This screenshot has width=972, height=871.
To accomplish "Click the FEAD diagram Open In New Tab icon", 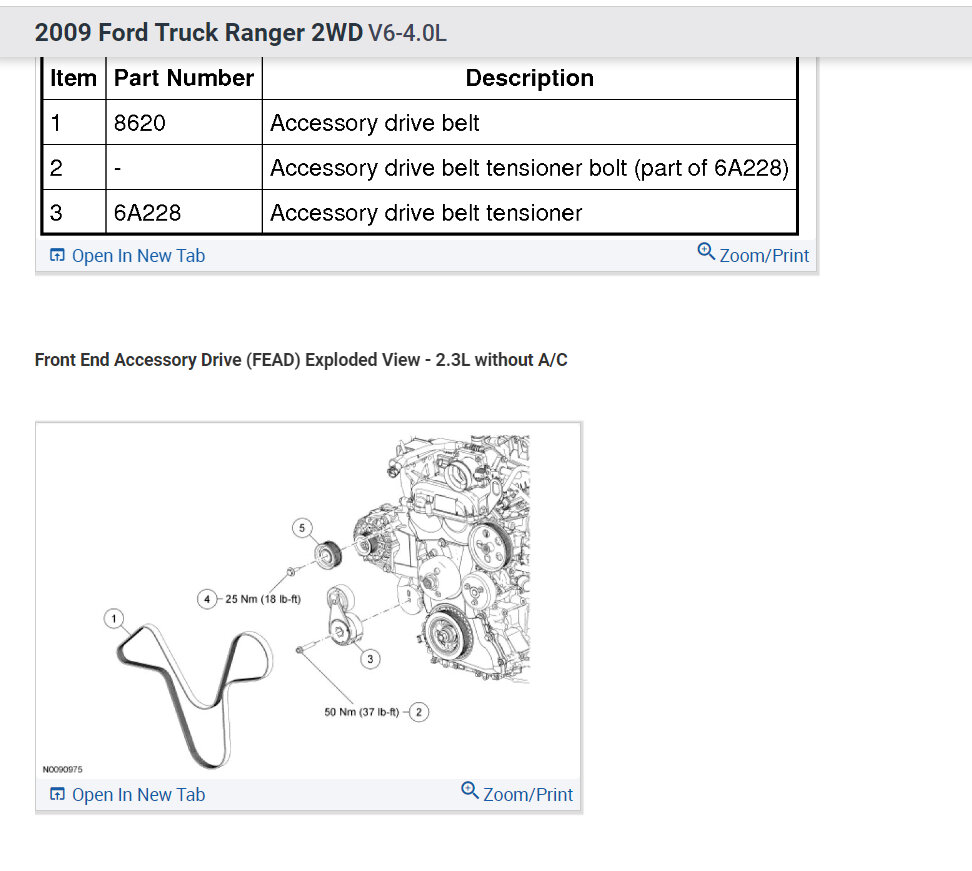I will click(57, 794).
